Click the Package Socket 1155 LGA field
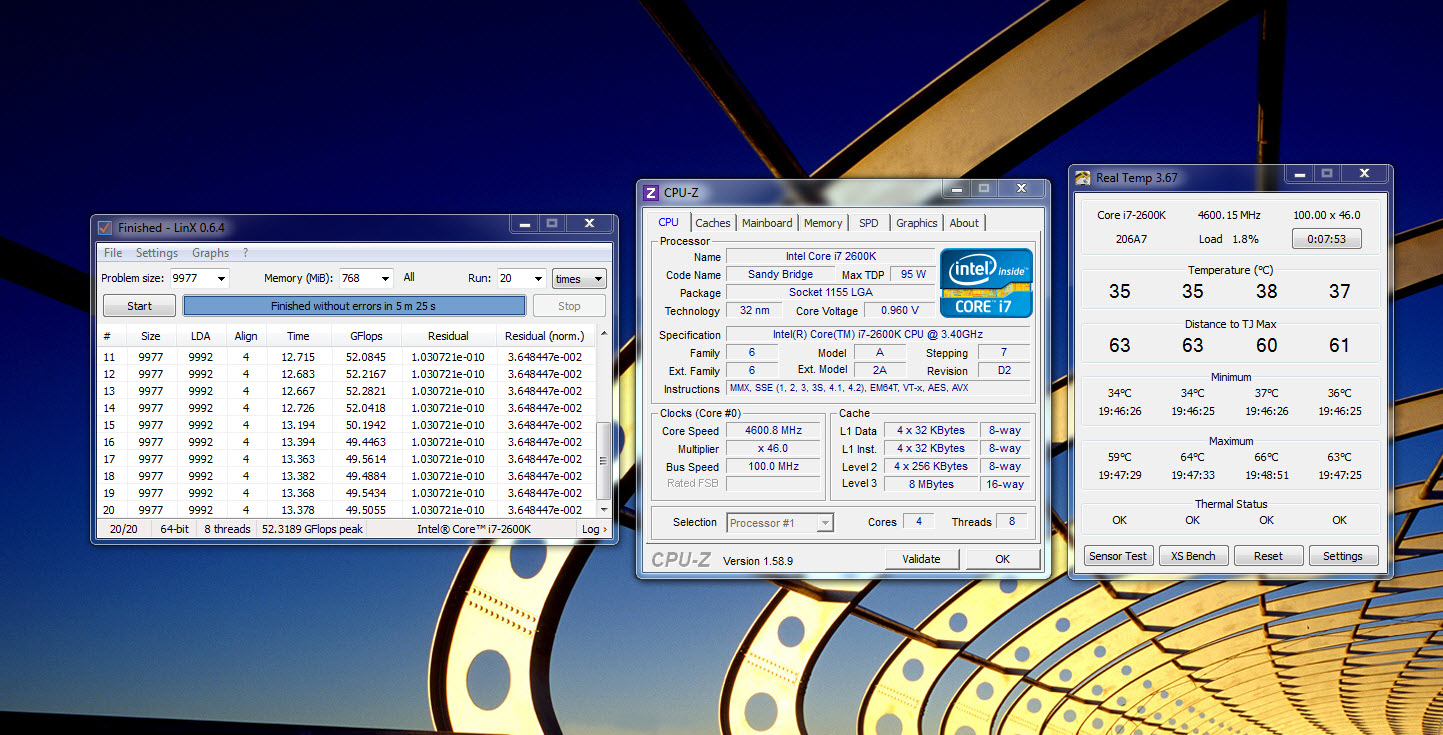This screenshot has width=1443, height=735. point(830,293)
